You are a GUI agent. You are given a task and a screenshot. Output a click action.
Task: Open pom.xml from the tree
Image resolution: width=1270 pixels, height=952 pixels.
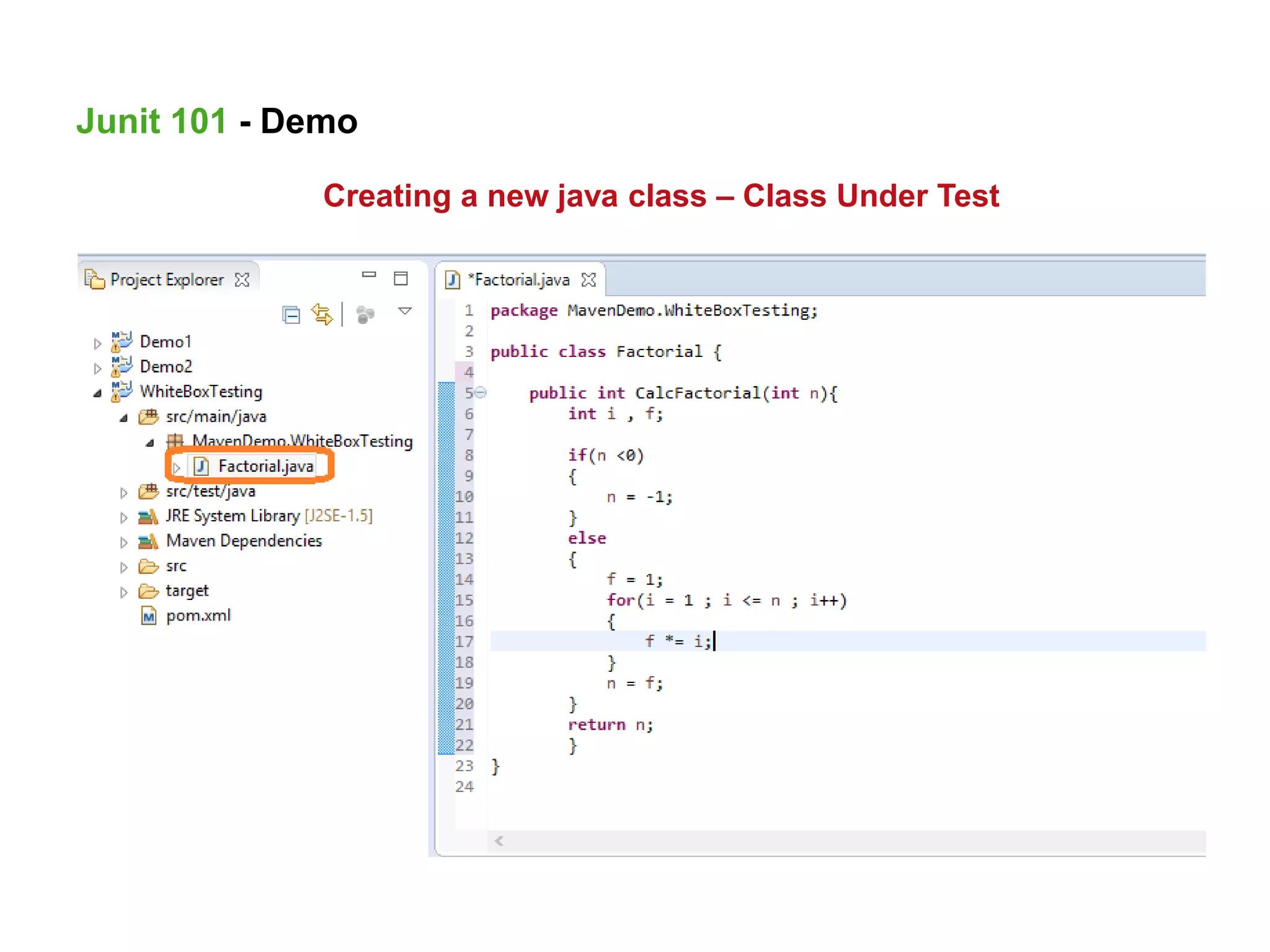[198, 615]
